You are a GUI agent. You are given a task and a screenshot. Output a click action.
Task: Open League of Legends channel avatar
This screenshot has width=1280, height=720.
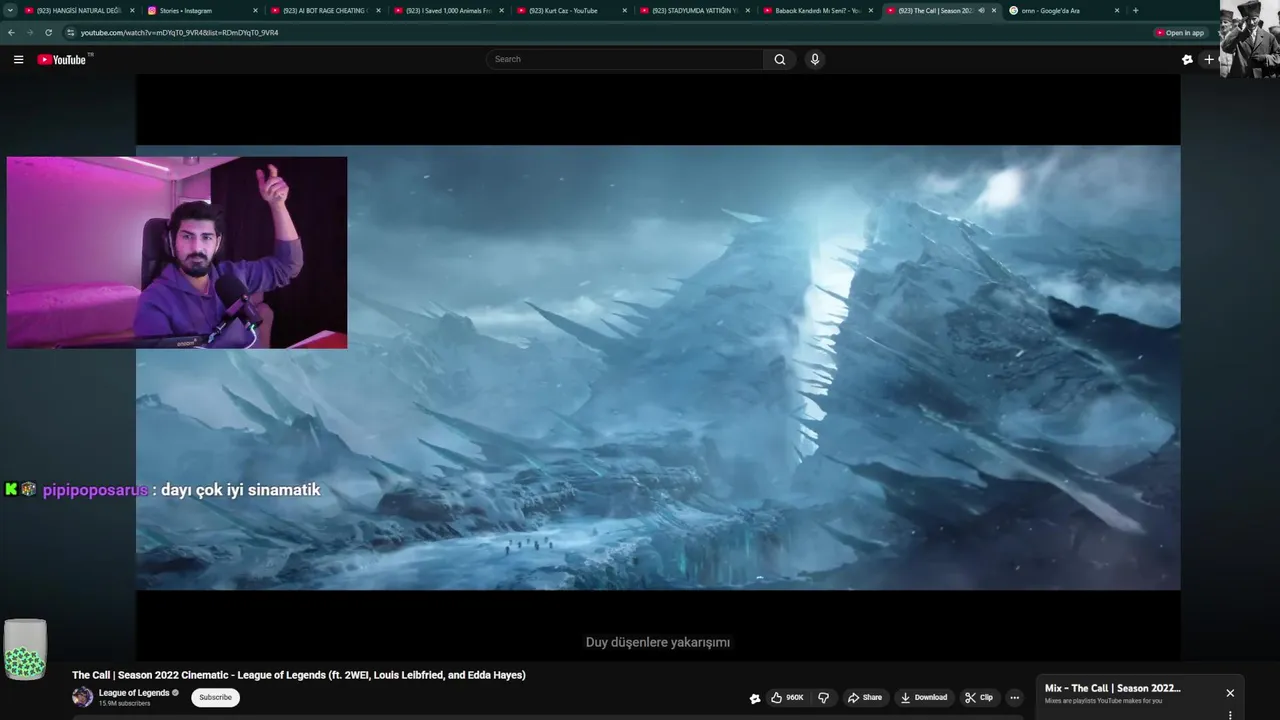pyautogui.click(x=82, y=697)
